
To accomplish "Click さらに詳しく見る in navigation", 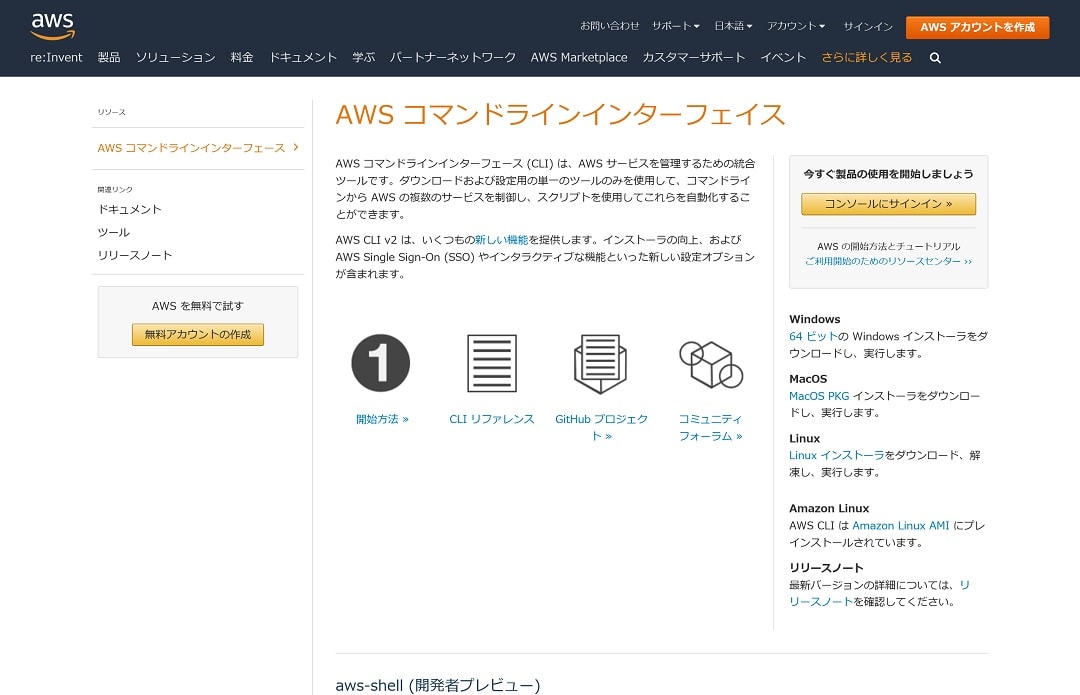I will pyautogui.click(x=866, y=58).
